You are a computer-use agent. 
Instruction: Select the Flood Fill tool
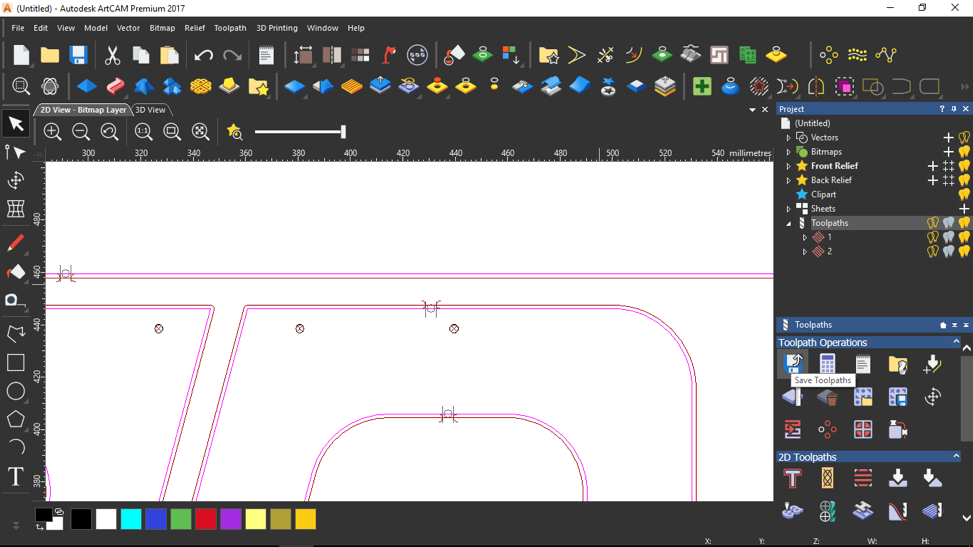(x=16, y=272)
